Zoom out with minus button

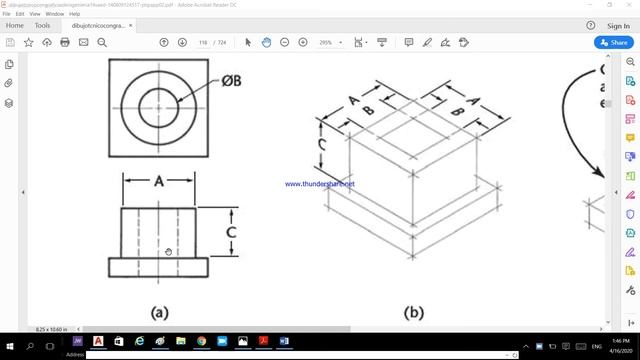click(x=284, y=42)
